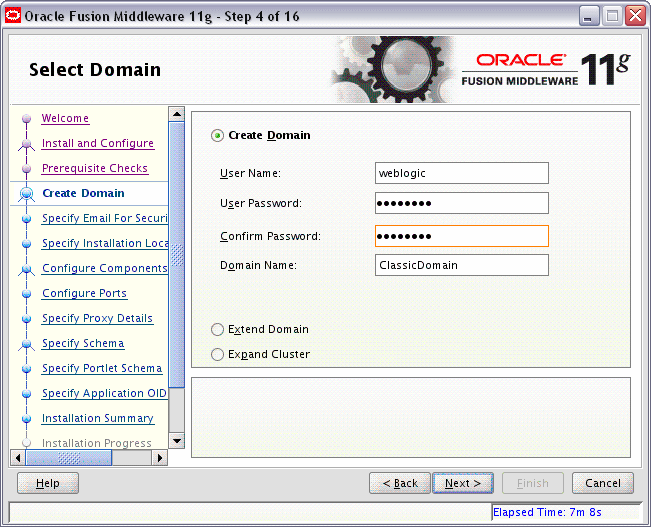Click the Back button

(400, 483)
